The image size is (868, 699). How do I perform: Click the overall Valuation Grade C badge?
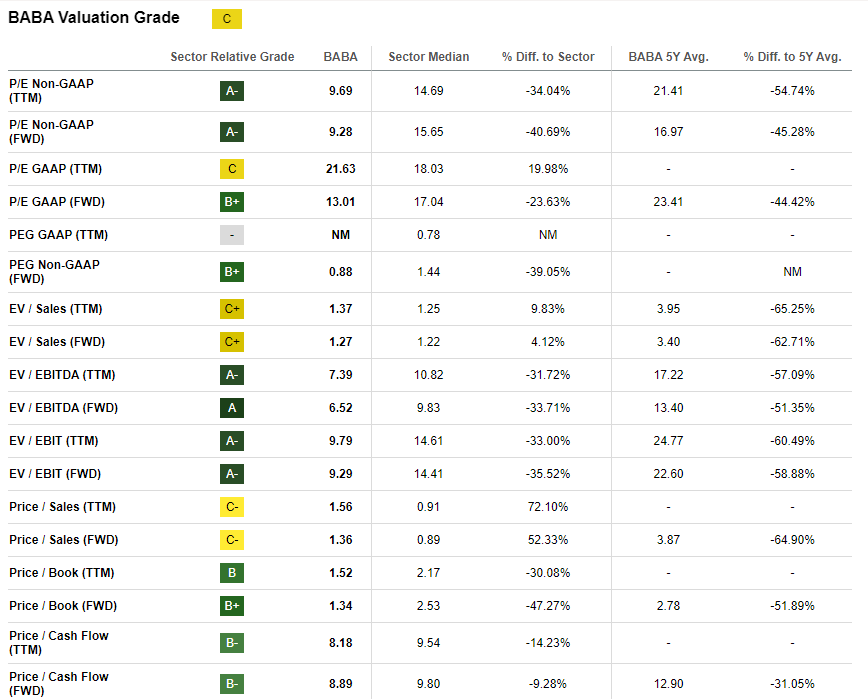[227, 19]
